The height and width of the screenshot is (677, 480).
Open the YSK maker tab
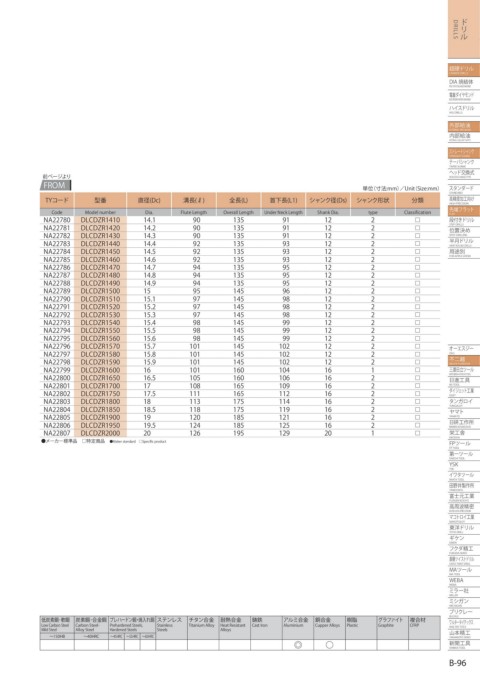(x=464, y=466)
